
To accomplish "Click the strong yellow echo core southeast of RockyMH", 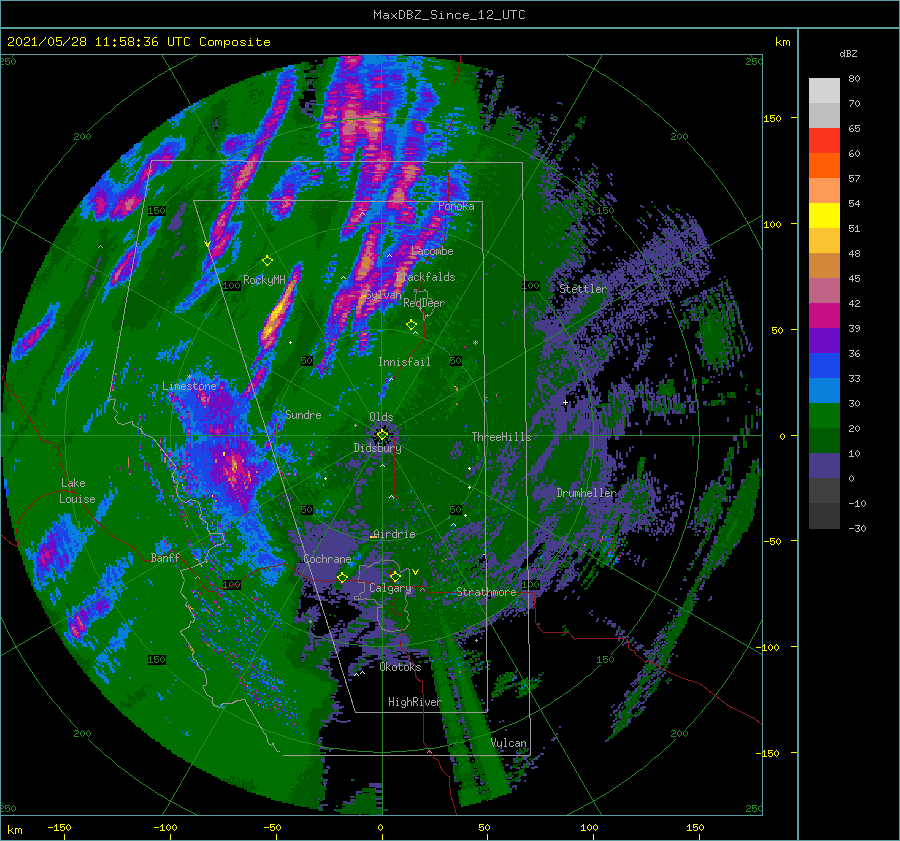I will 278,315.
